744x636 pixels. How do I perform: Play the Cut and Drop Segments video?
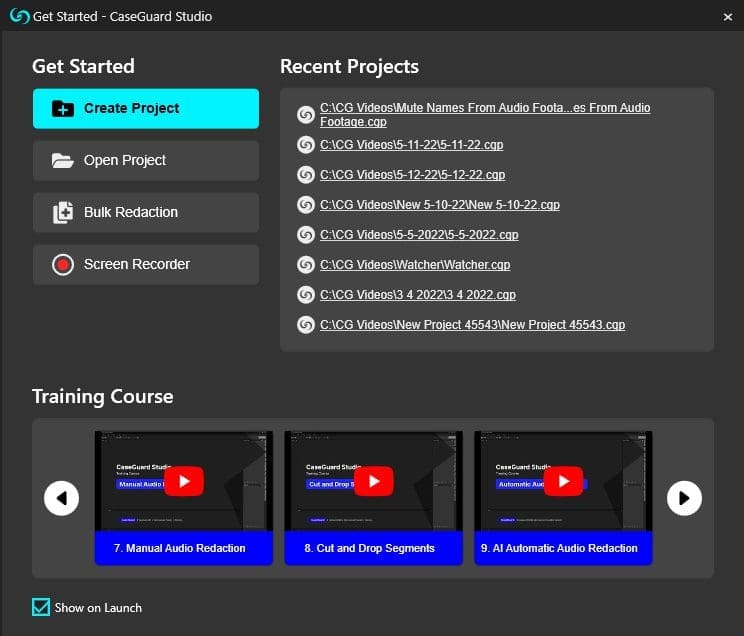(x=374, y=481)
